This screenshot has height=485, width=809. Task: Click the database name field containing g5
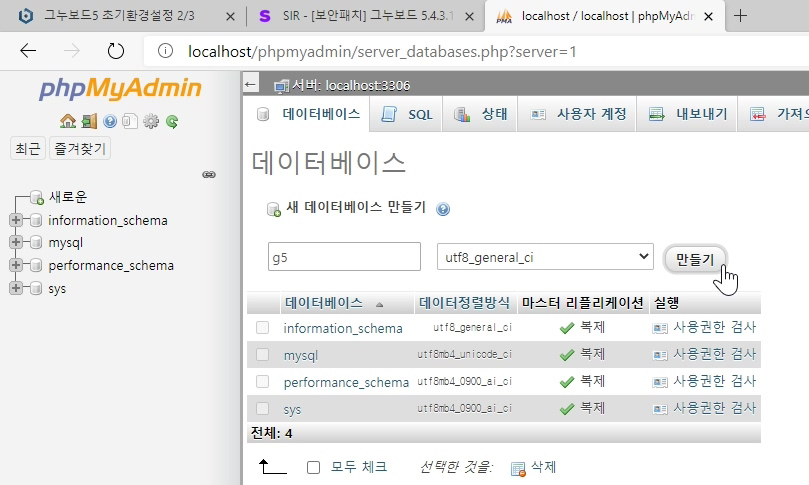click(x=344, y=256)
